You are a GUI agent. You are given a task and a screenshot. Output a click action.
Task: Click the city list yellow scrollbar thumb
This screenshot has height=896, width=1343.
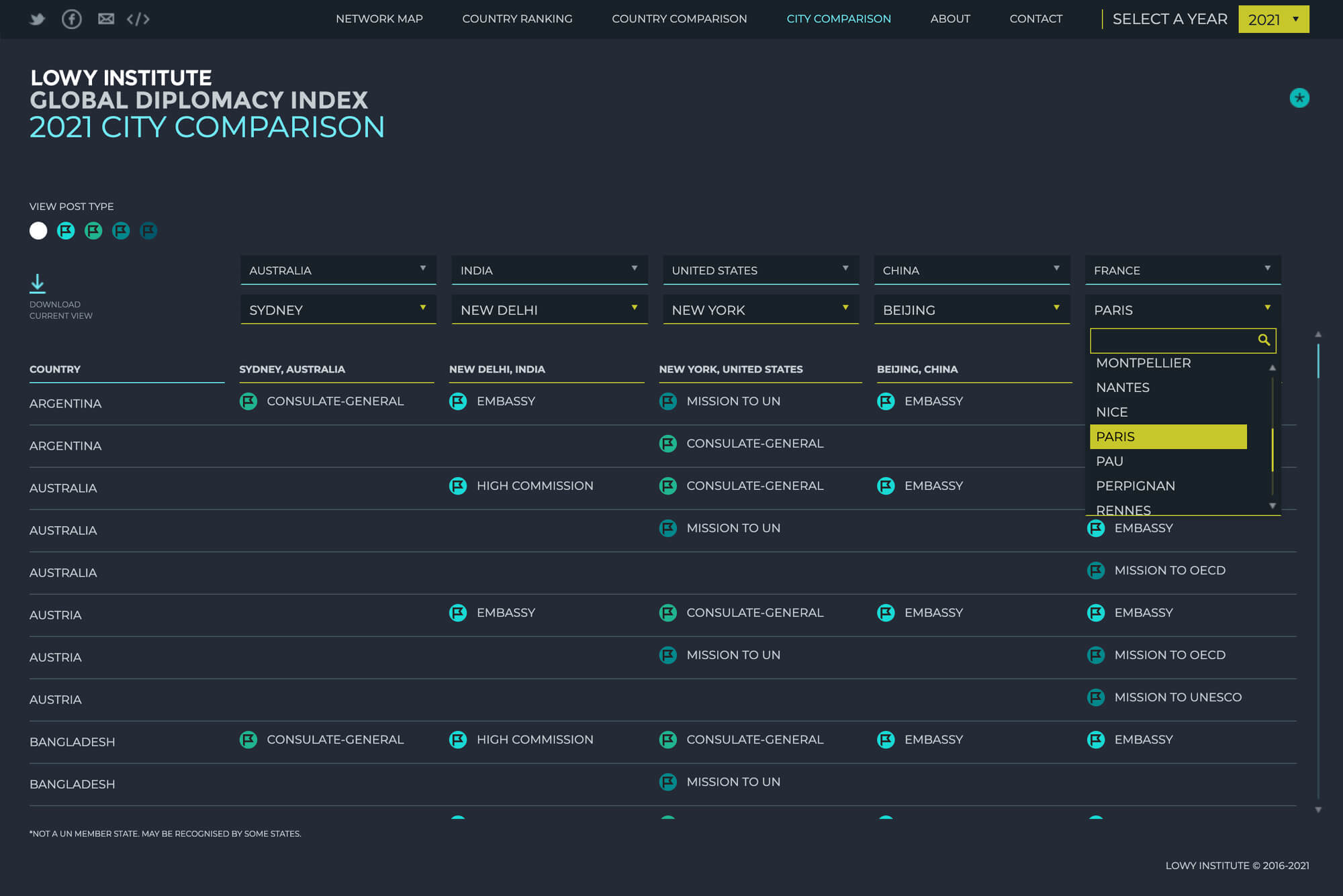tap(1272, 450)
